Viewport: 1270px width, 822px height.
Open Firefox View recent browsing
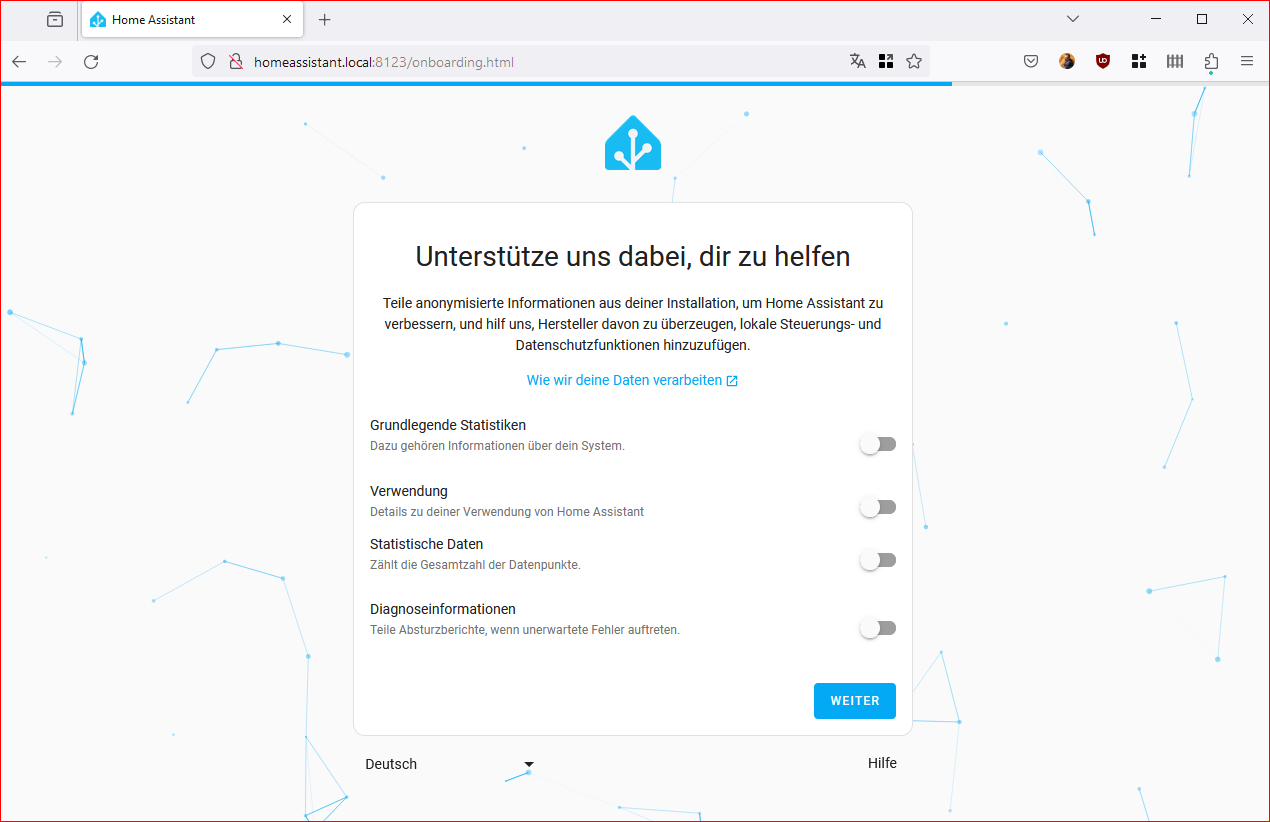click(x=55, y=19)
